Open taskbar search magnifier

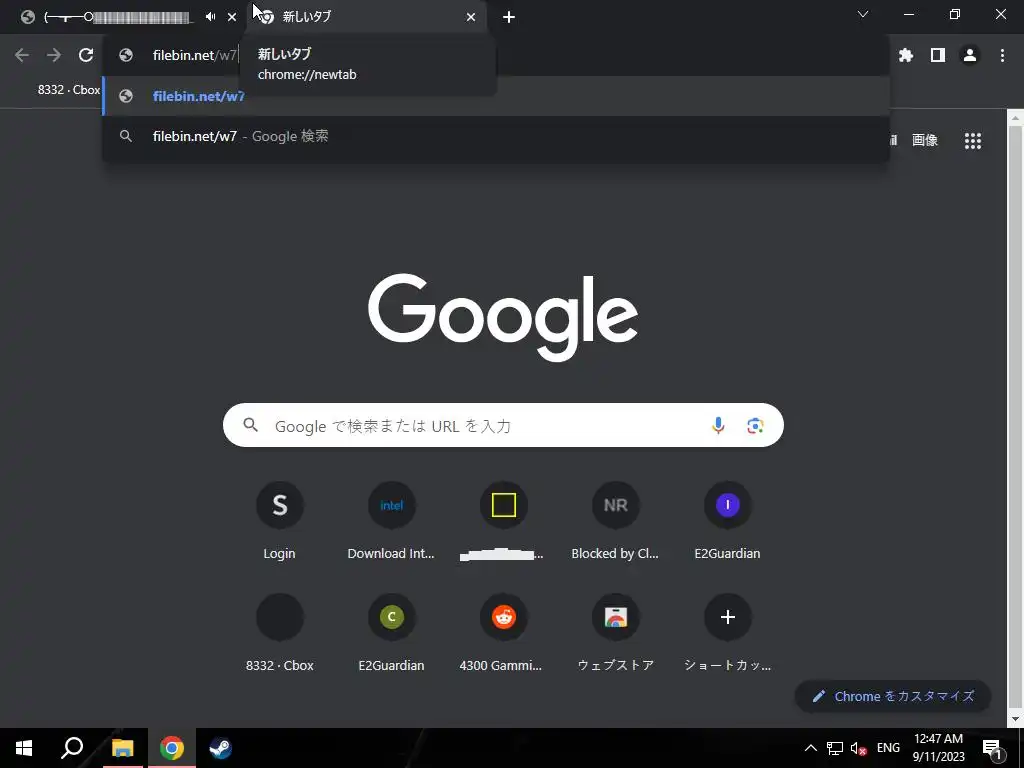72,748
